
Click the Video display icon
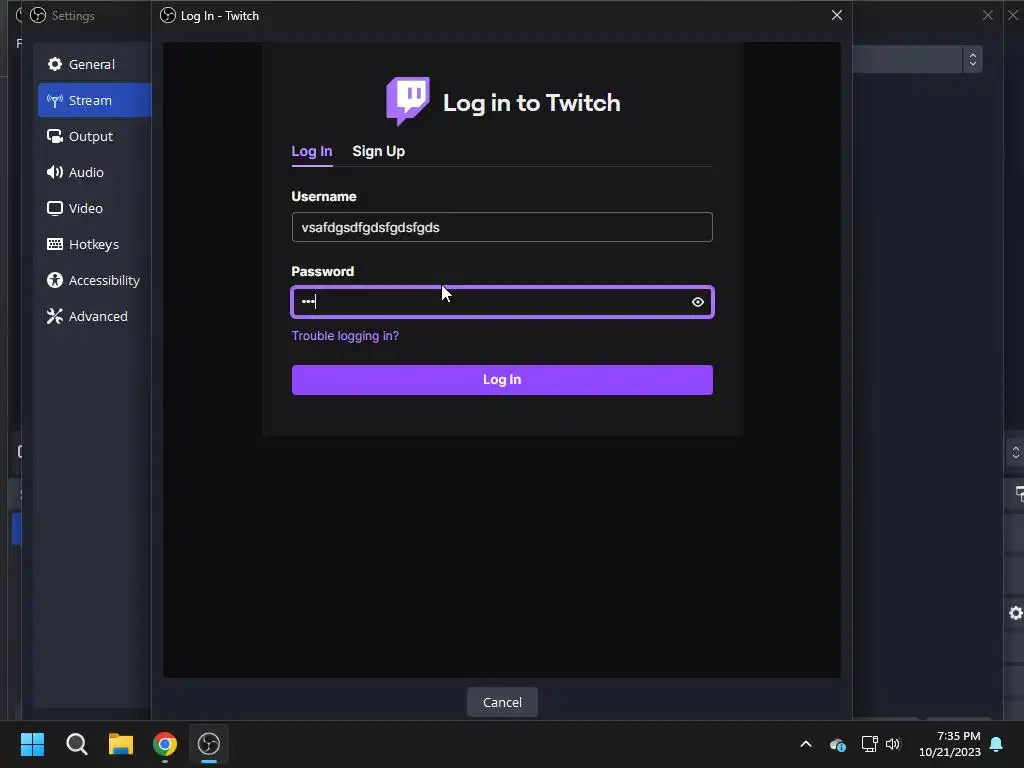click(55, 208)
